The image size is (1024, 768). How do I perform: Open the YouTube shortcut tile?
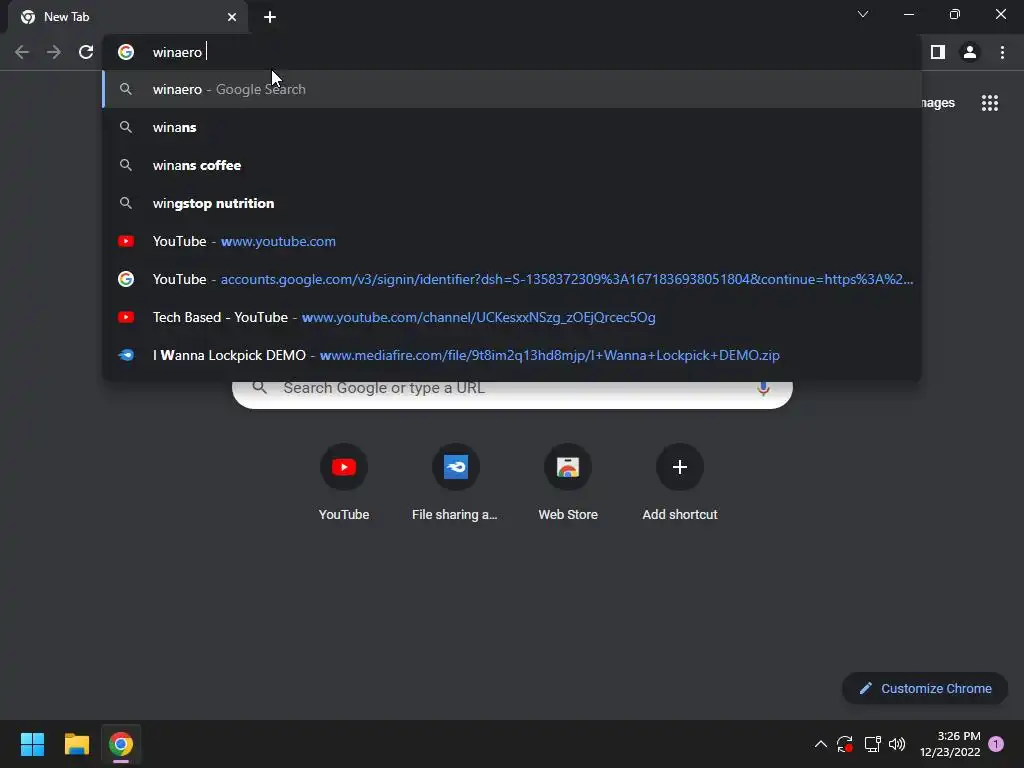click(x=344, y=483)
